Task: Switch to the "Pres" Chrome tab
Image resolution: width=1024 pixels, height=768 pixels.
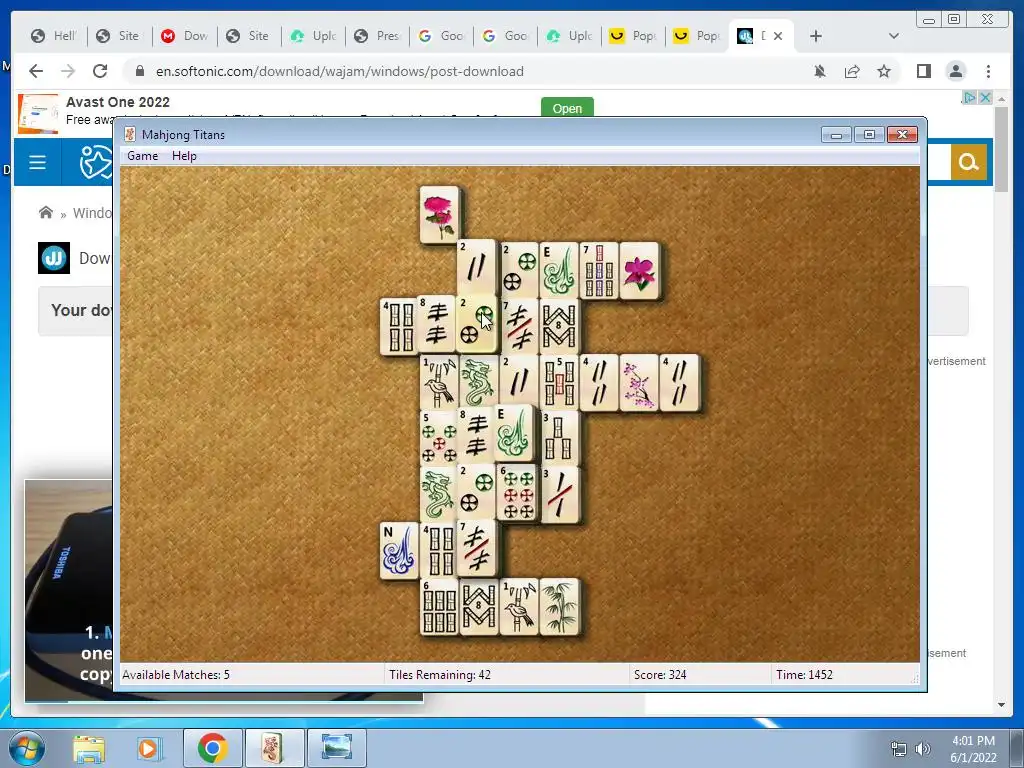Action: coord(377,36)
